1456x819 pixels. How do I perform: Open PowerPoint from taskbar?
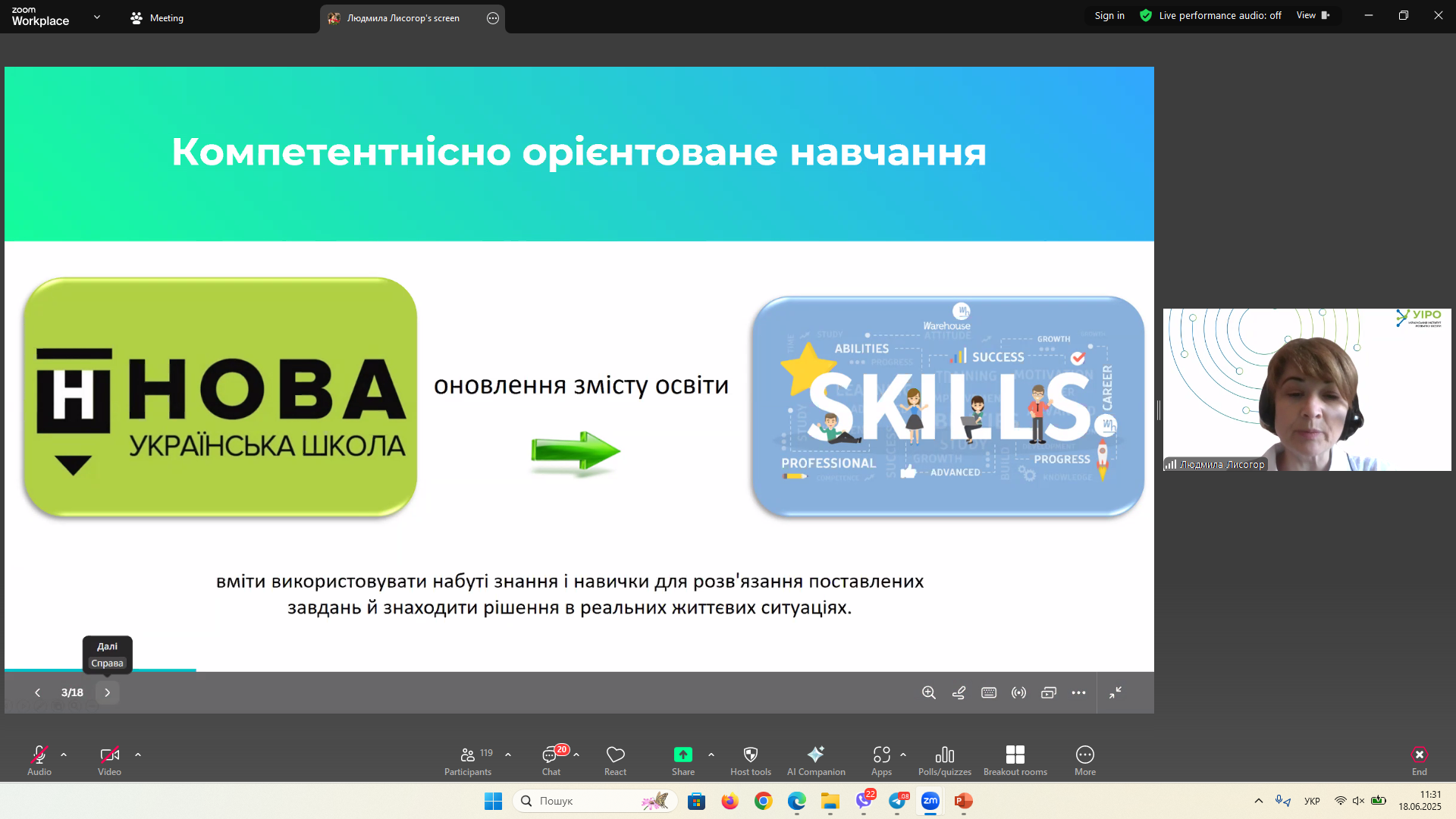click(964, 801)
